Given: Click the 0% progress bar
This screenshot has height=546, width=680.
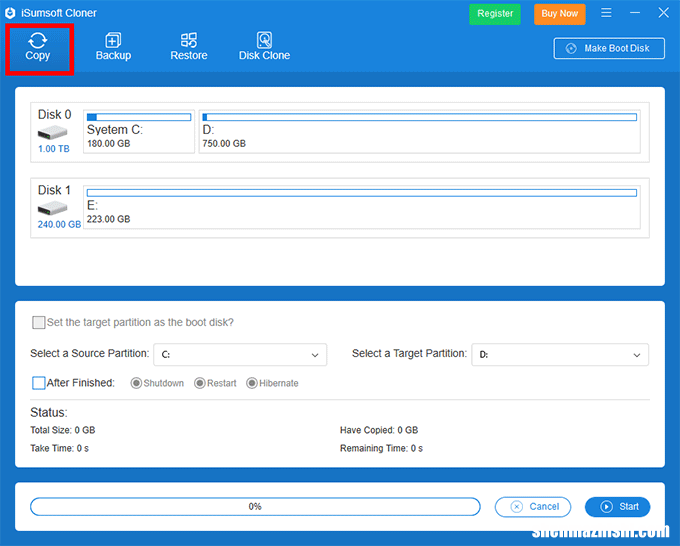Looking at the screenshot, I should click(255, 507).
